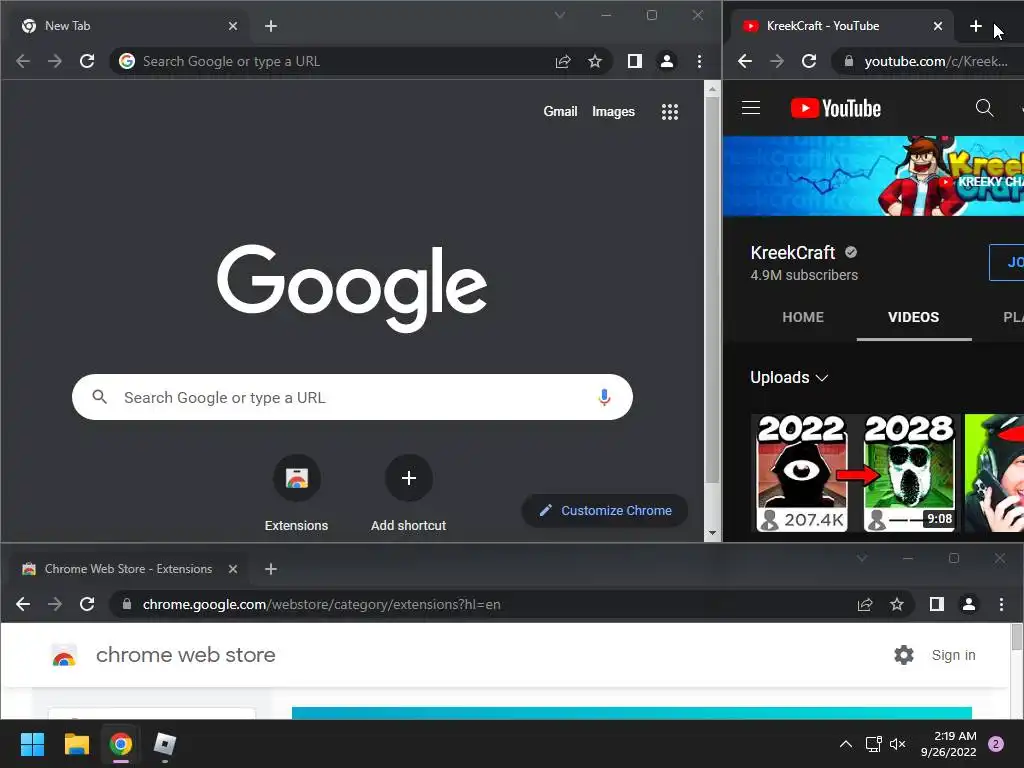Open Windows Start menu

tap(32, 744)
